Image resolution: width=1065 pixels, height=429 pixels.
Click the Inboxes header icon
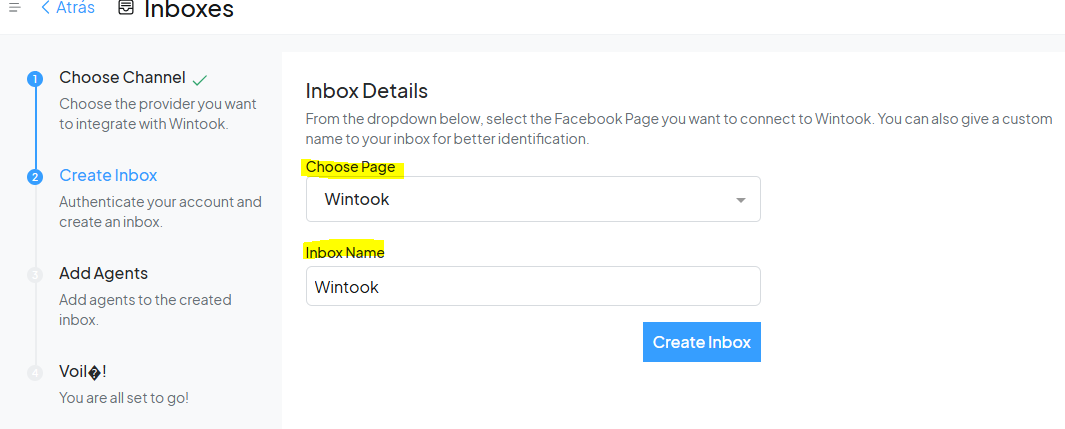126,8
